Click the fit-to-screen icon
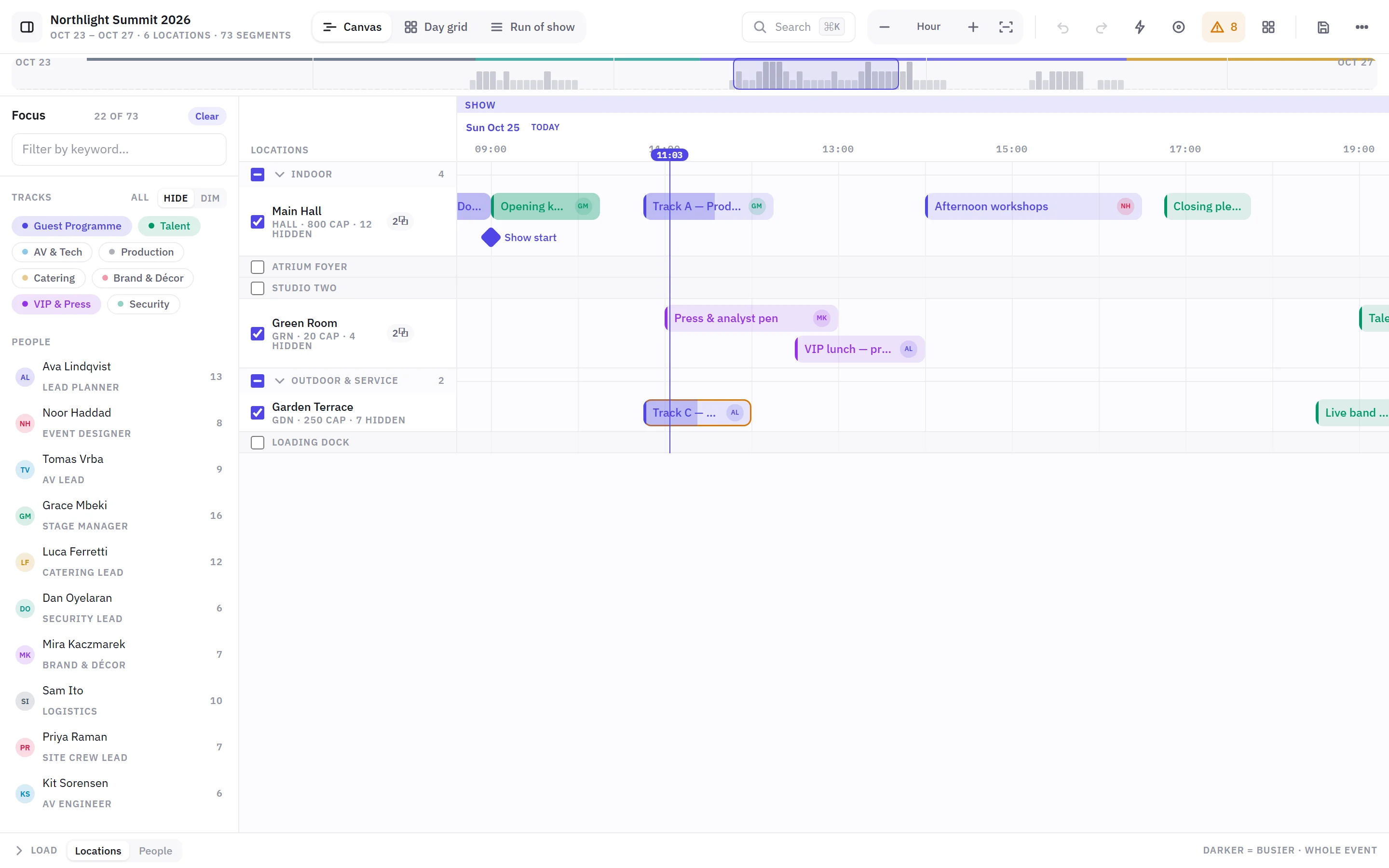1389x868 pixels. click(1006, 27)
